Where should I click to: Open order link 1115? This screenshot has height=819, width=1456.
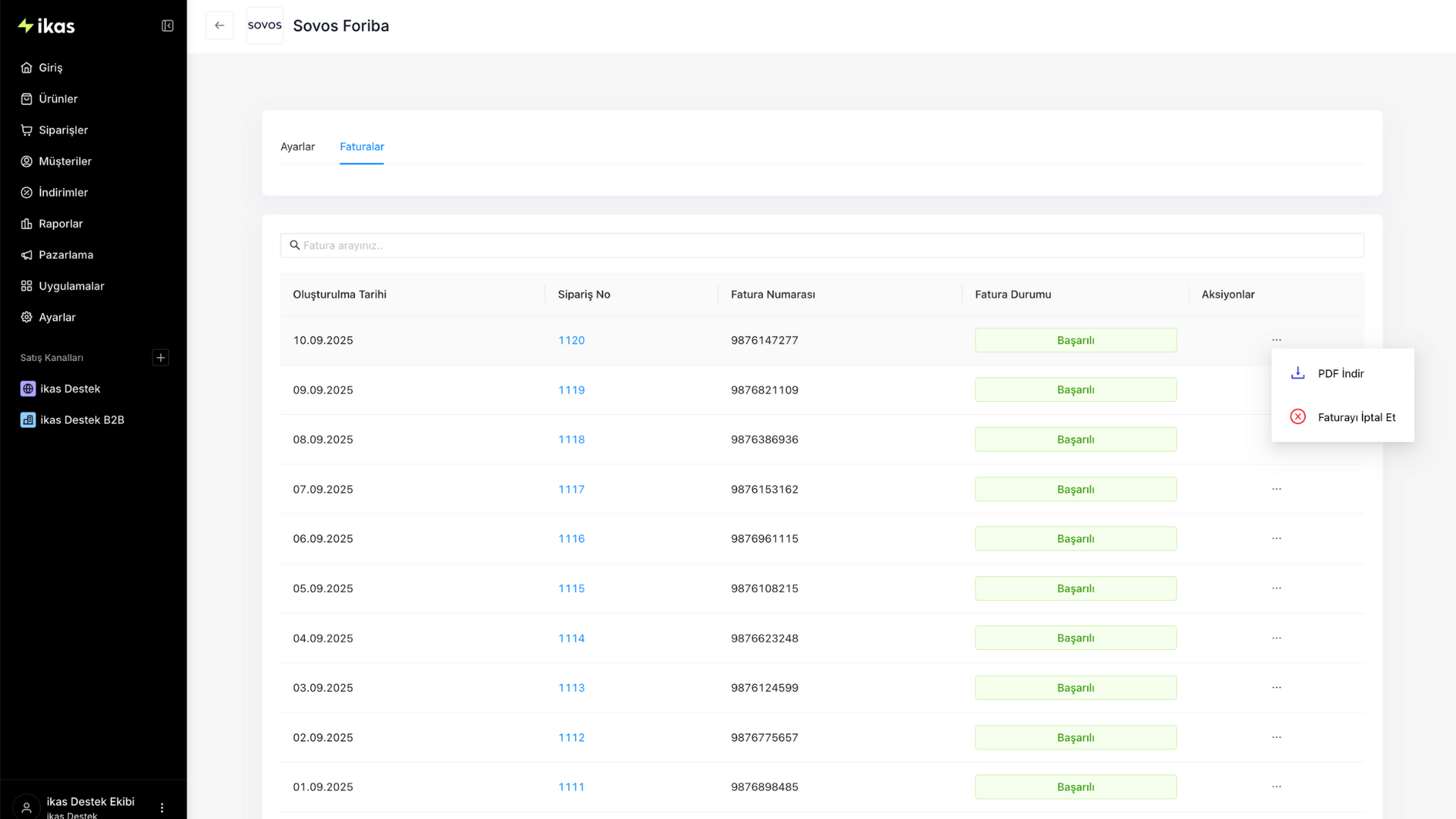(x=572, y=588)
